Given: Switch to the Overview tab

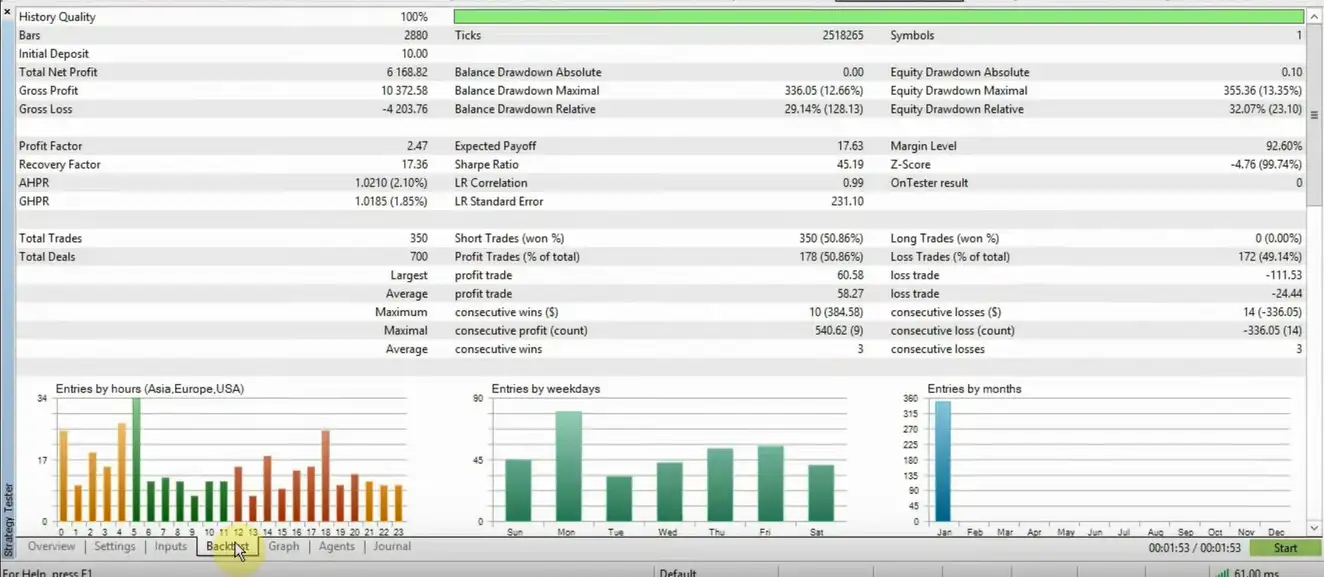Looking at the screenshot, I should point(50,547).
